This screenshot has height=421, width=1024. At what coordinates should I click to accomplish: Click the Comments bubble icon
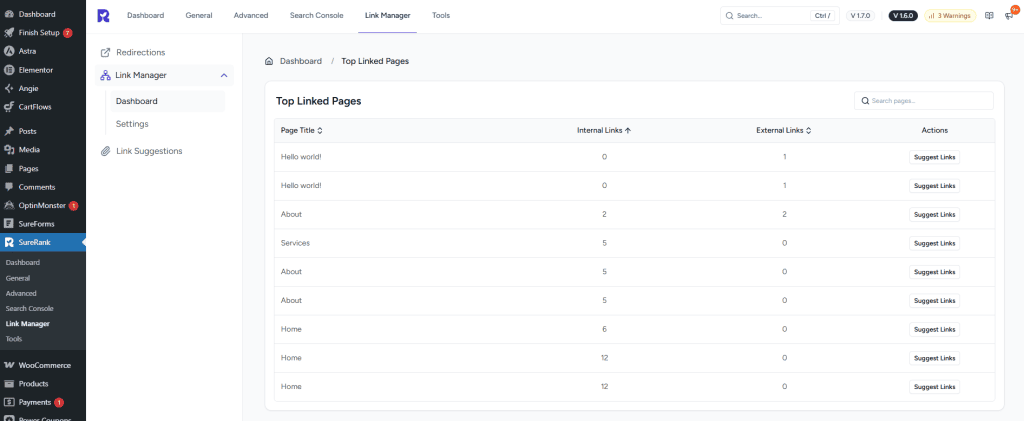point(9,187)
